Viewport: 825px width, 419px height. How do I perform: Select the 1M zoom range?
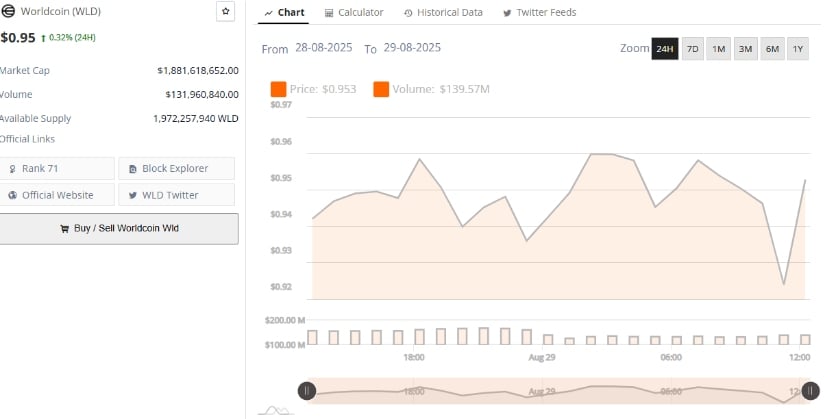pyautogui.click(x=719, y=49)
